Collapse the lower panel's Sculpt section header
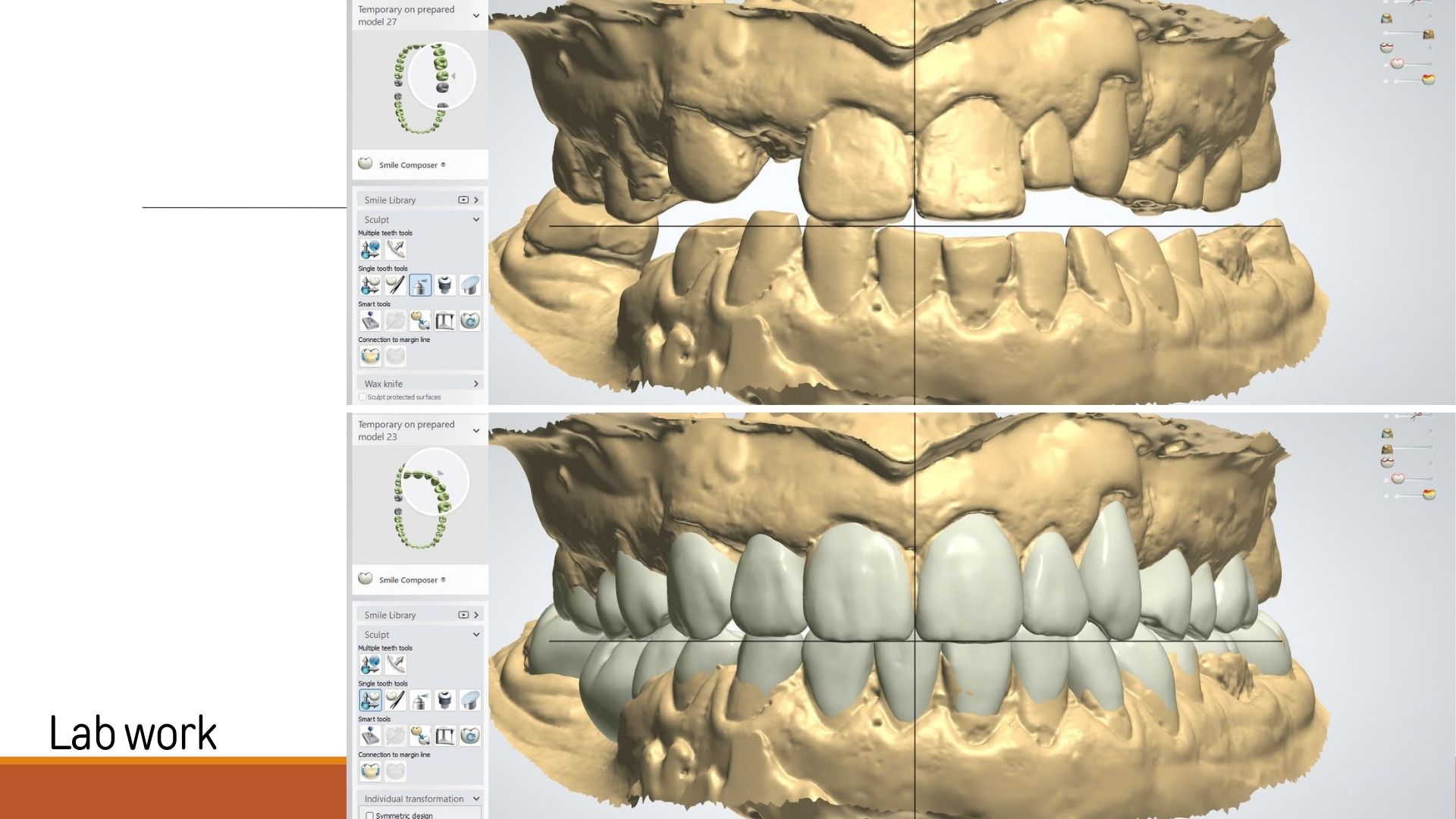Viewport: 1456px width, 819px height. point(475,635)
